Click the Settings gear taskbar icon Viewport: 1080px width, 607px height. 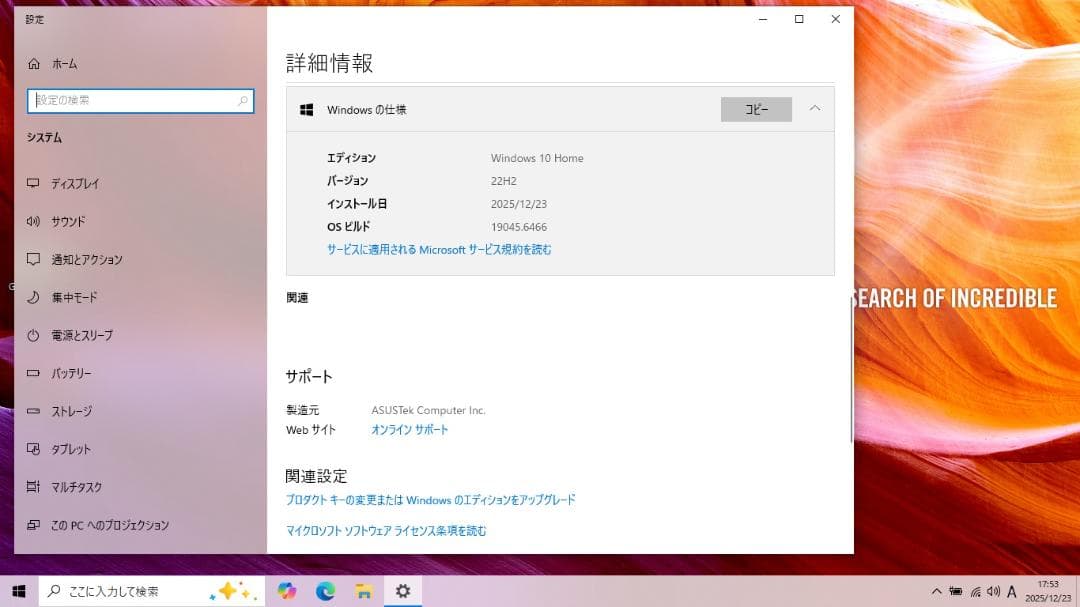403,591
